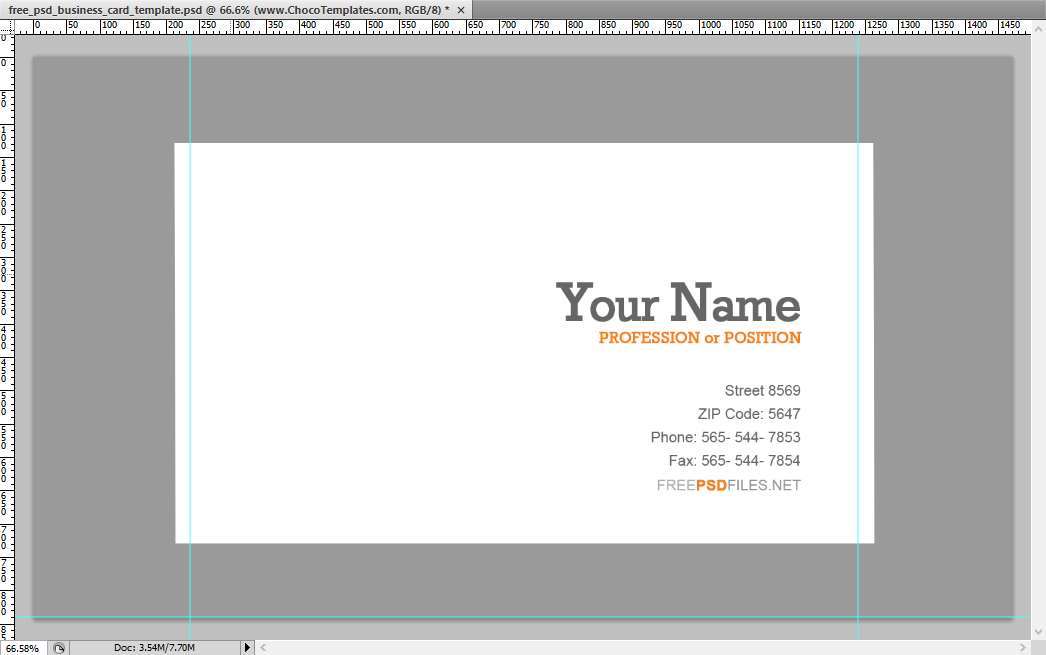The width and height of the screenshot is (1046, 655).
Task: Click the Doc: 3.54M/7.70M status info
Action: (154, 648)
